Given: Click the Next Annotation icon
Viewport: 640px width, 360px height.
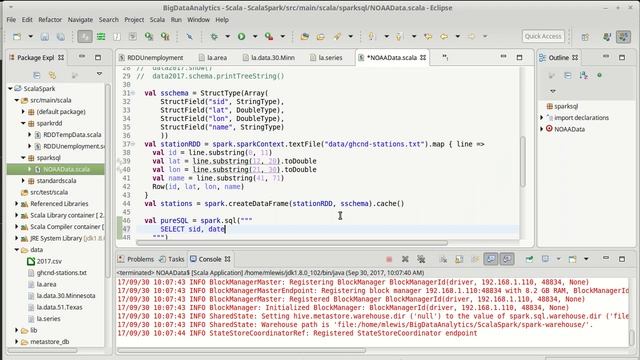Looking at the screenshot, I should point(371,36).
